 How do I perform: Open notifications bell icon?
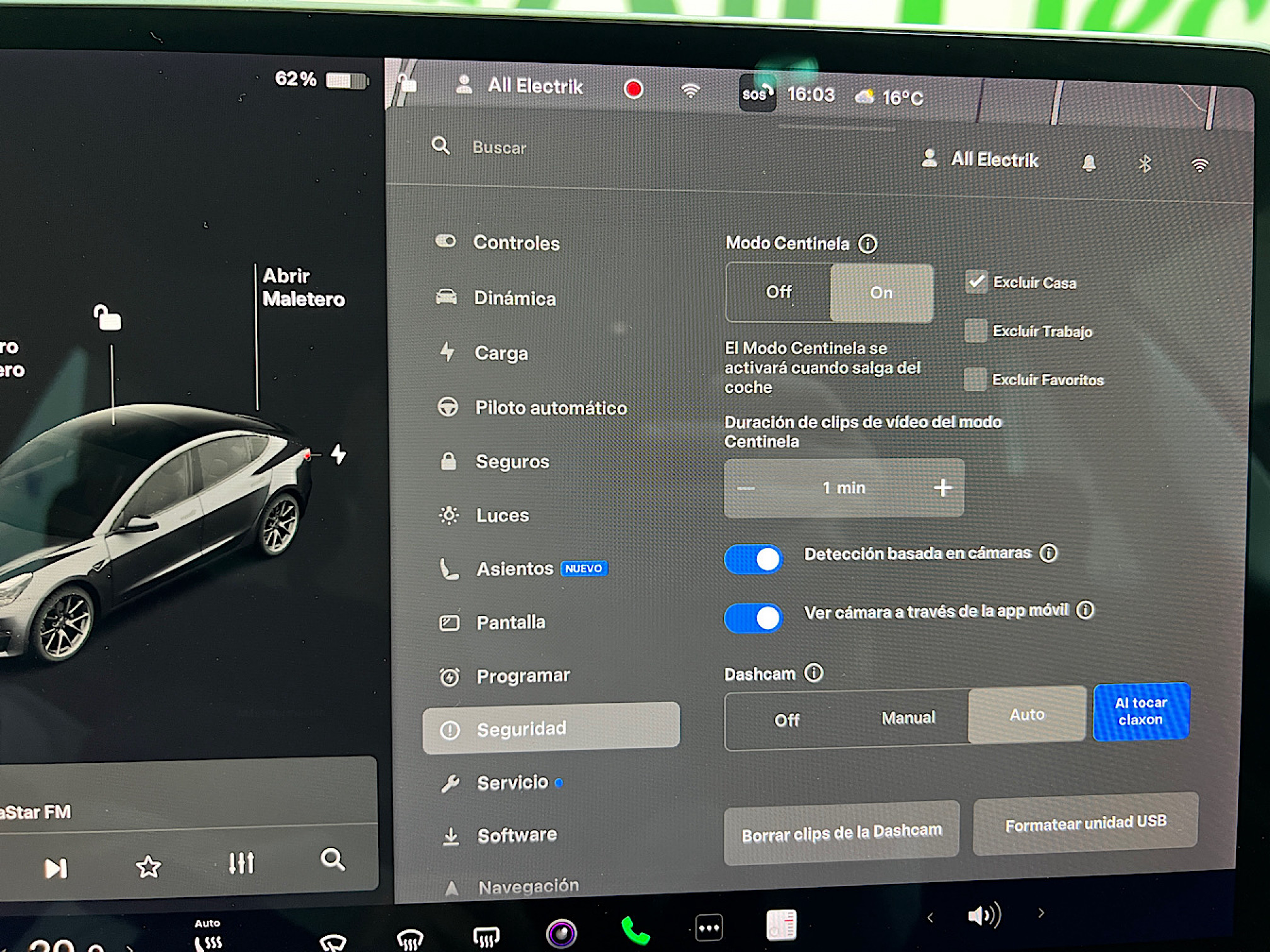tap(1089, 163)
